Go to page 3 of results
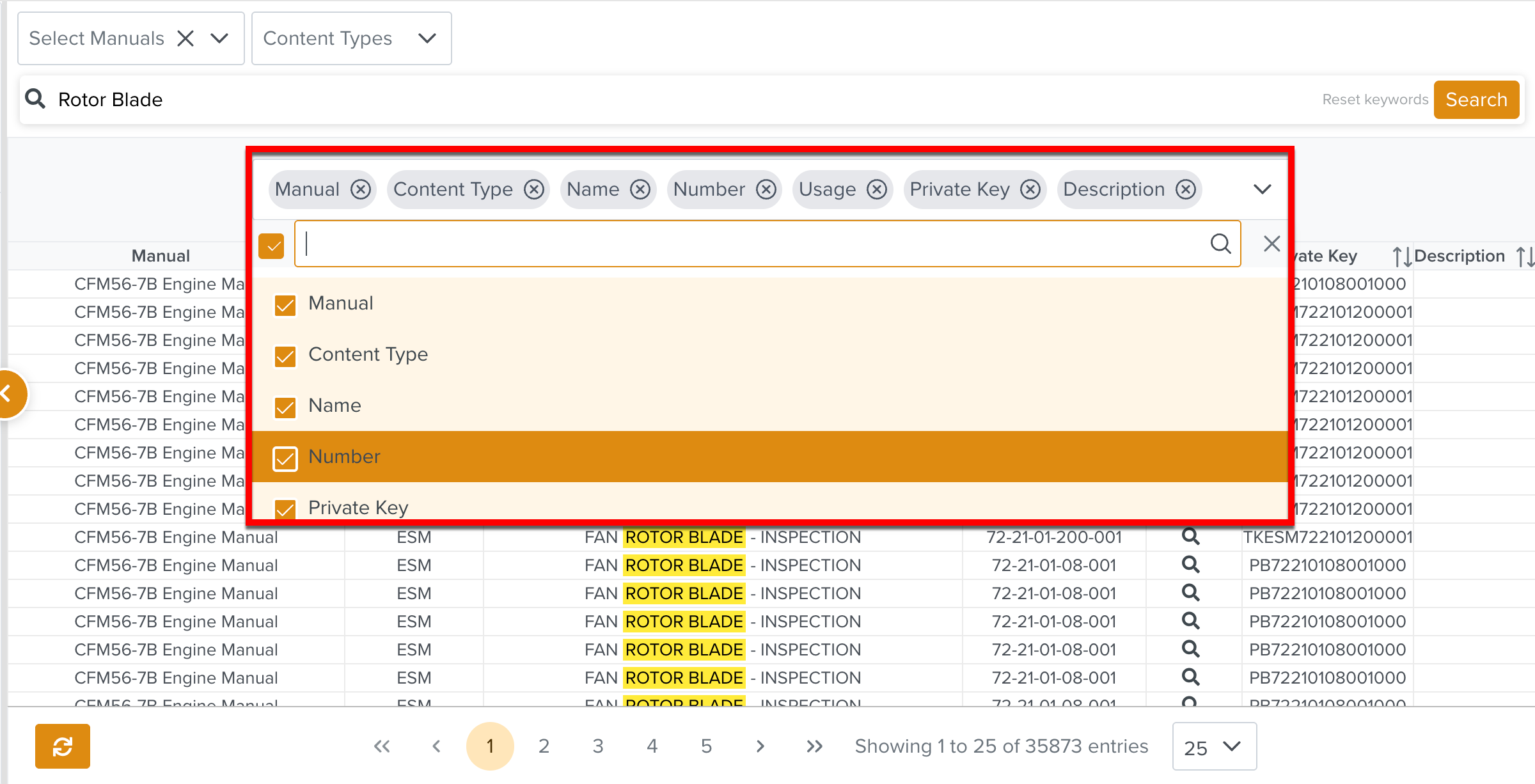Viewport: 1535px width, 784px height. click(598, 746)
